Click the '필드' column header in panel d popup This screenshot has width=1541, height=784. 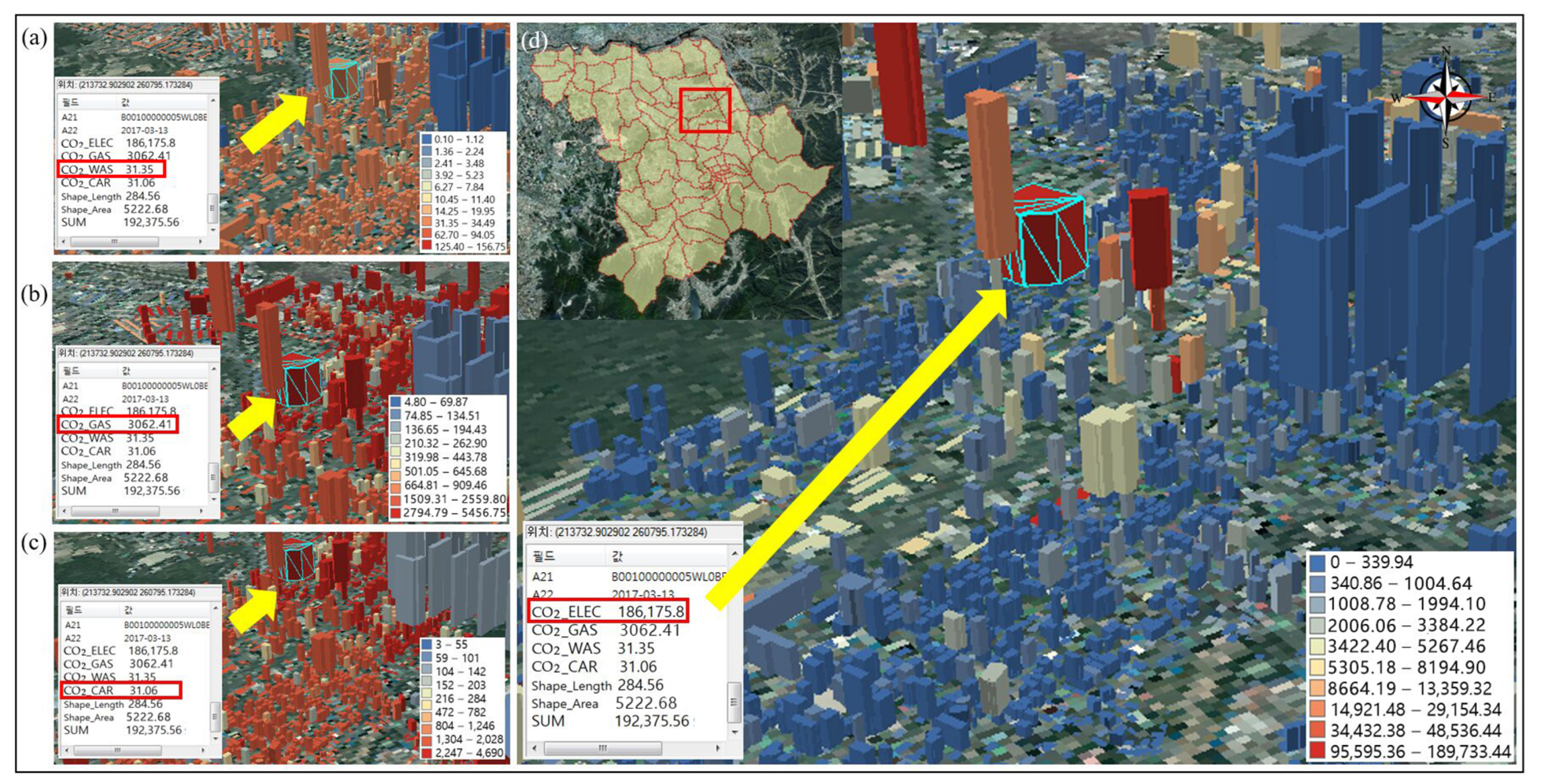[543, 557]
